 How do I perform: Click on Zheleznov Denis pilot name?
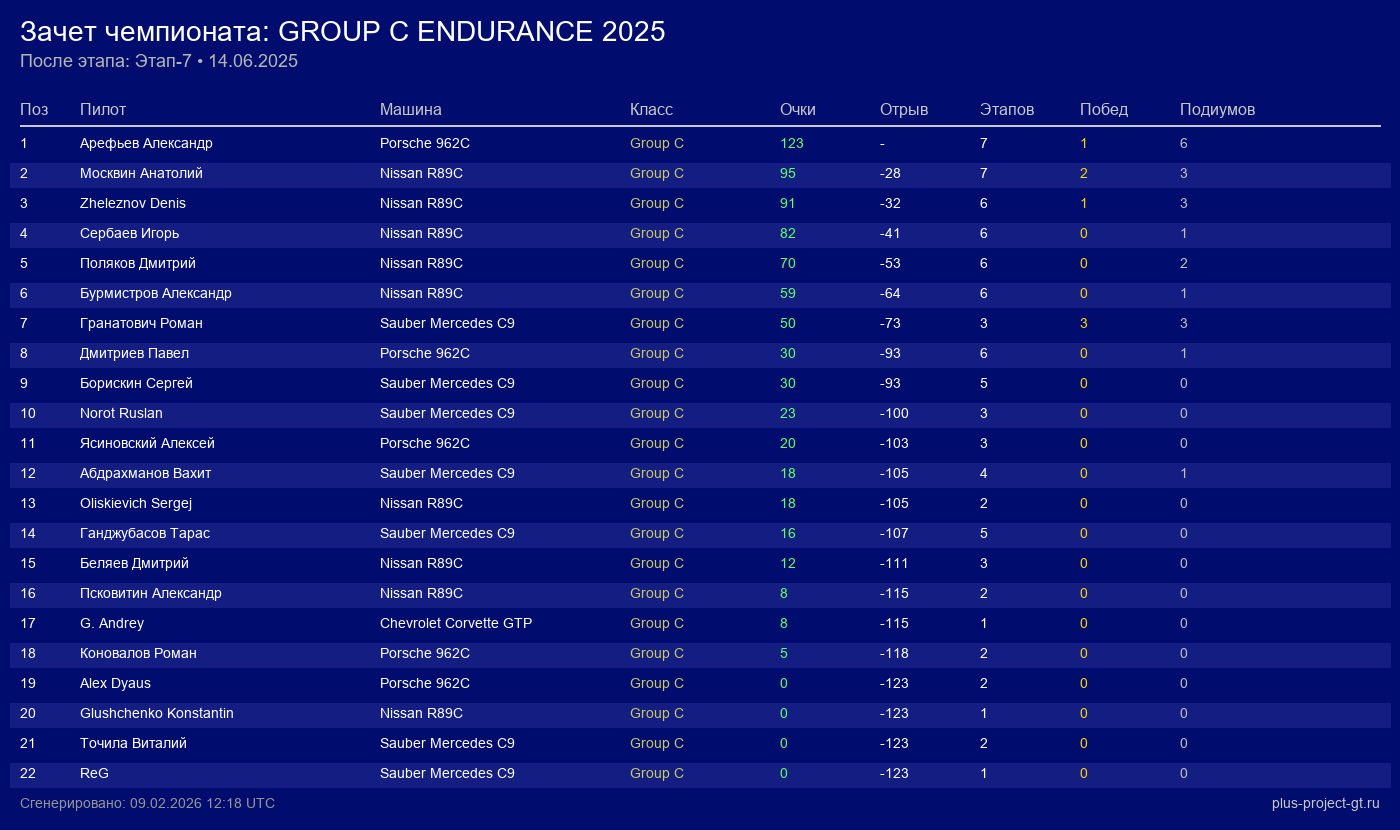(x=133, y=203)
